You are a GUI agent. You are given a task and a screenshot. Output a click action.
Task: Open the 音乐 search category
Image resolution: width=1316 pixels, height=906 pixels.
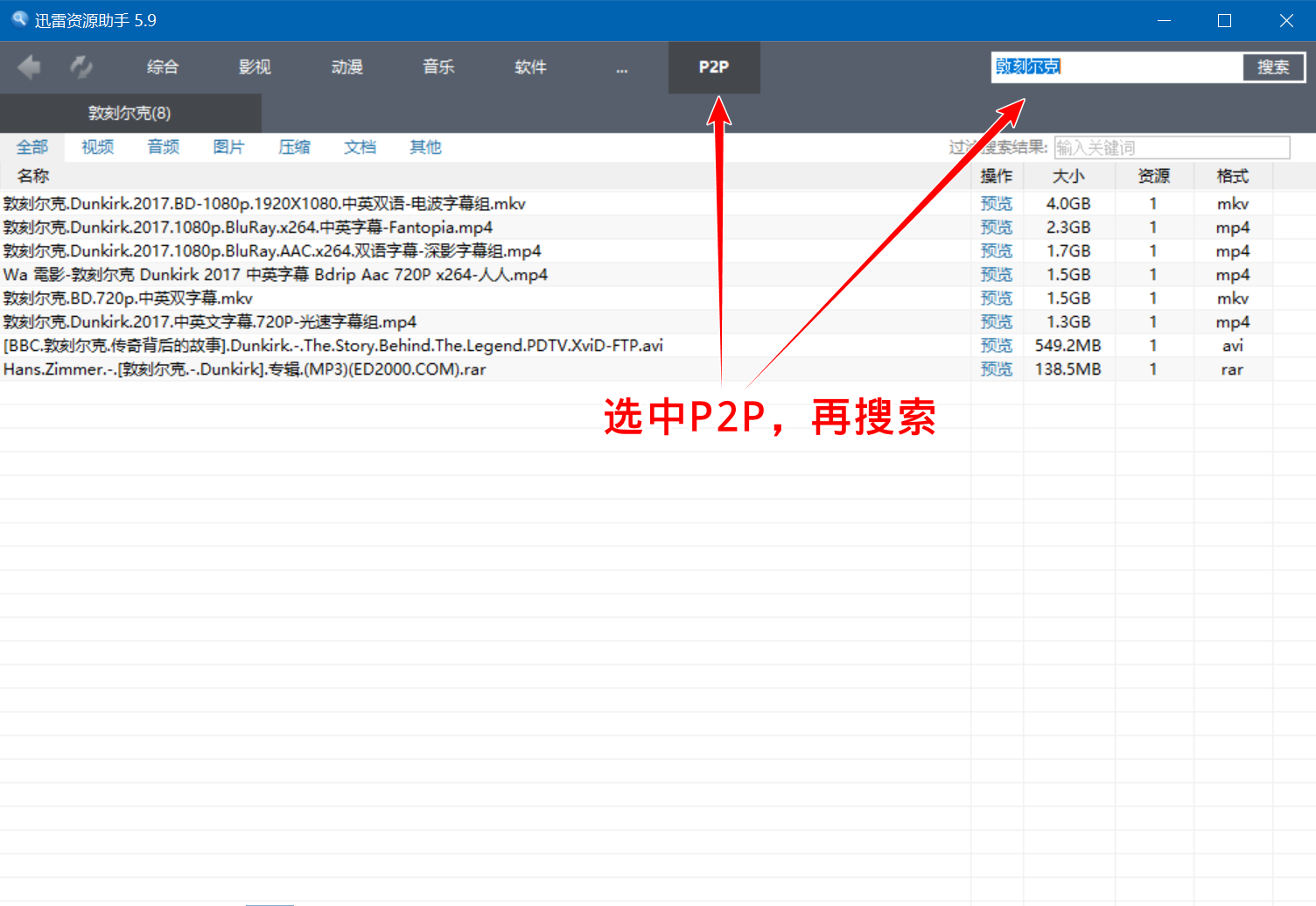pos(438,67)
